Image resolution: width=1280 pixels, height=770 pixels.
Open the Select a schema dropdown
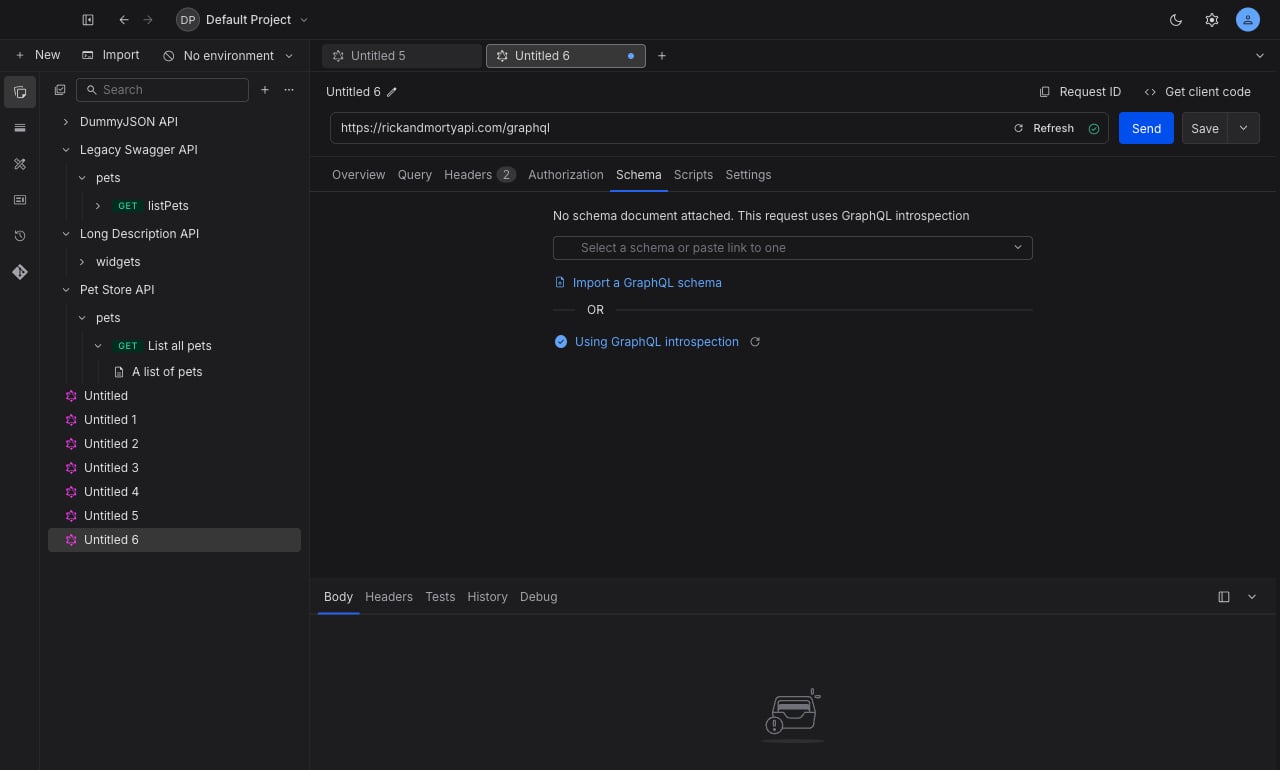[x=792, y=248]
